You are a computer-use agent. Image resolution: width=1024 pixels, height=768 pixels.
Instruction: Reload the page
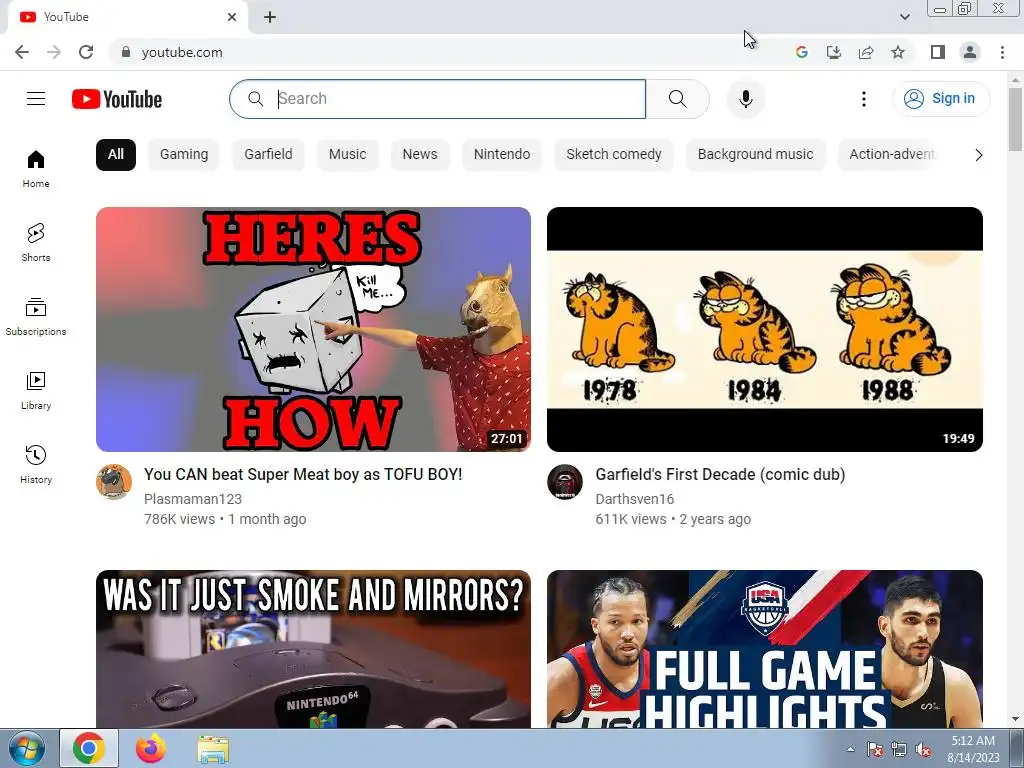(x=86, y=52)
